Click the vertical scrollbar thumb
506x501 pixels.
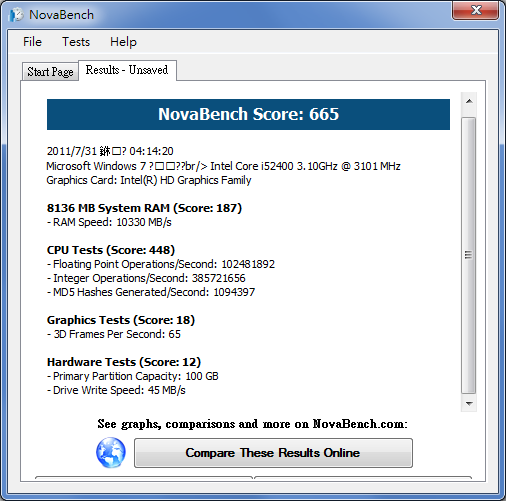469,255
